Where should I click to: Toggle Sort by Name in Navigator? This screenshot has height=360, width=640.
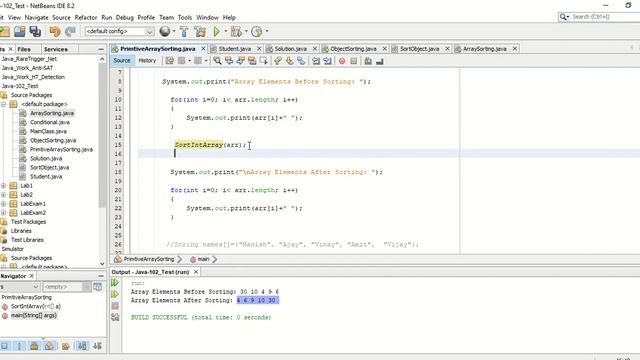[x=82, y=346]
